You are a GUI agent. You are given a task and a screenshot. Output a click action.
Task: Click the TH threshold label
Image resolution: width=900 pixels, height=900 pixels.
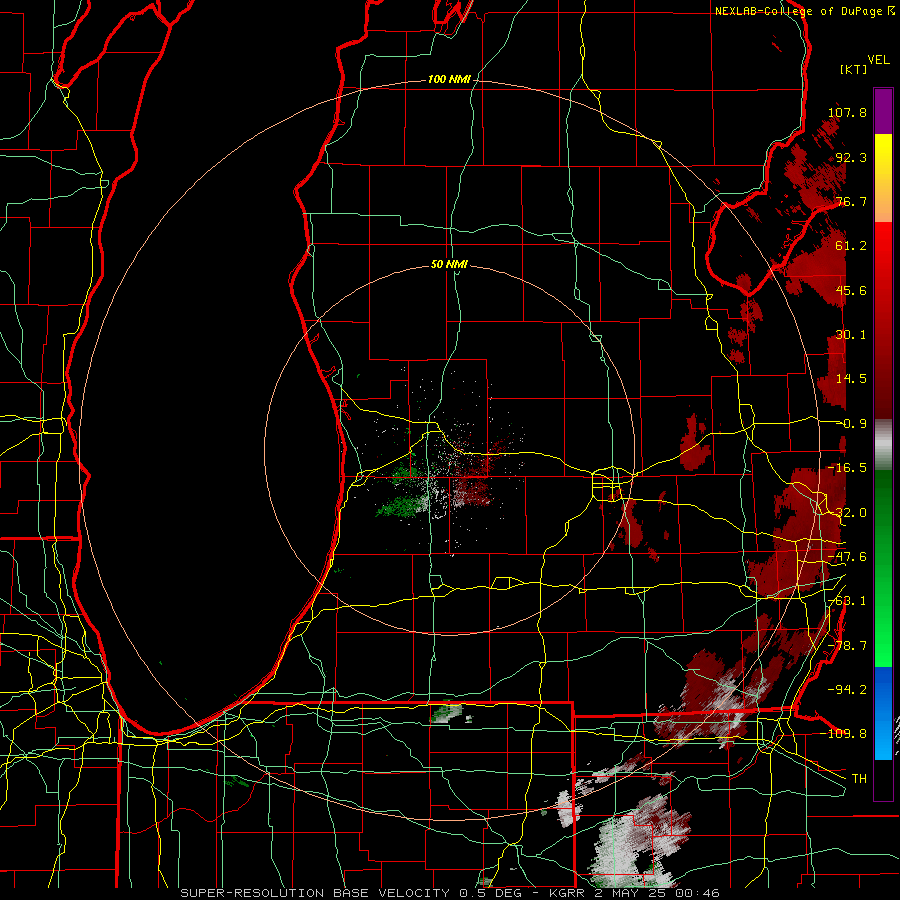(859, 778)
